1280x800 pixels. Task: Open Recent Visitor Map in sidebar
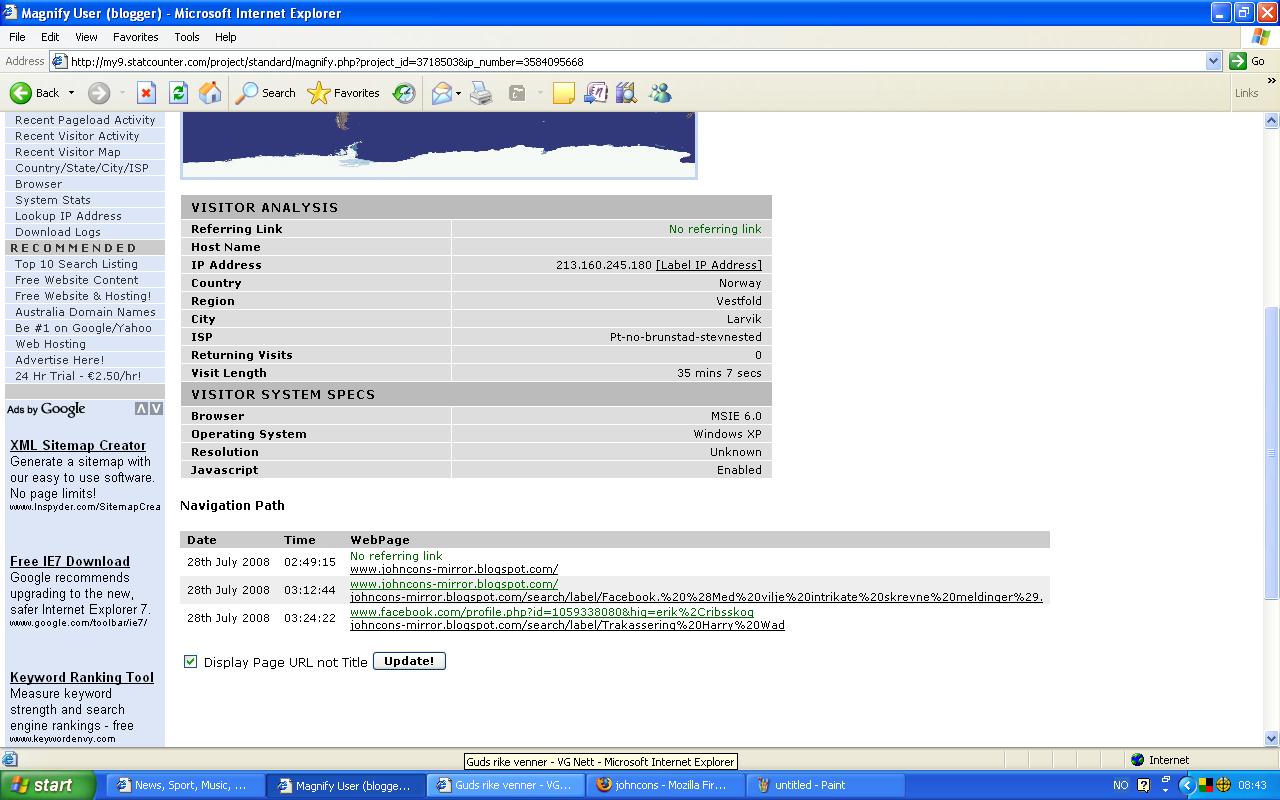point(68,152)
